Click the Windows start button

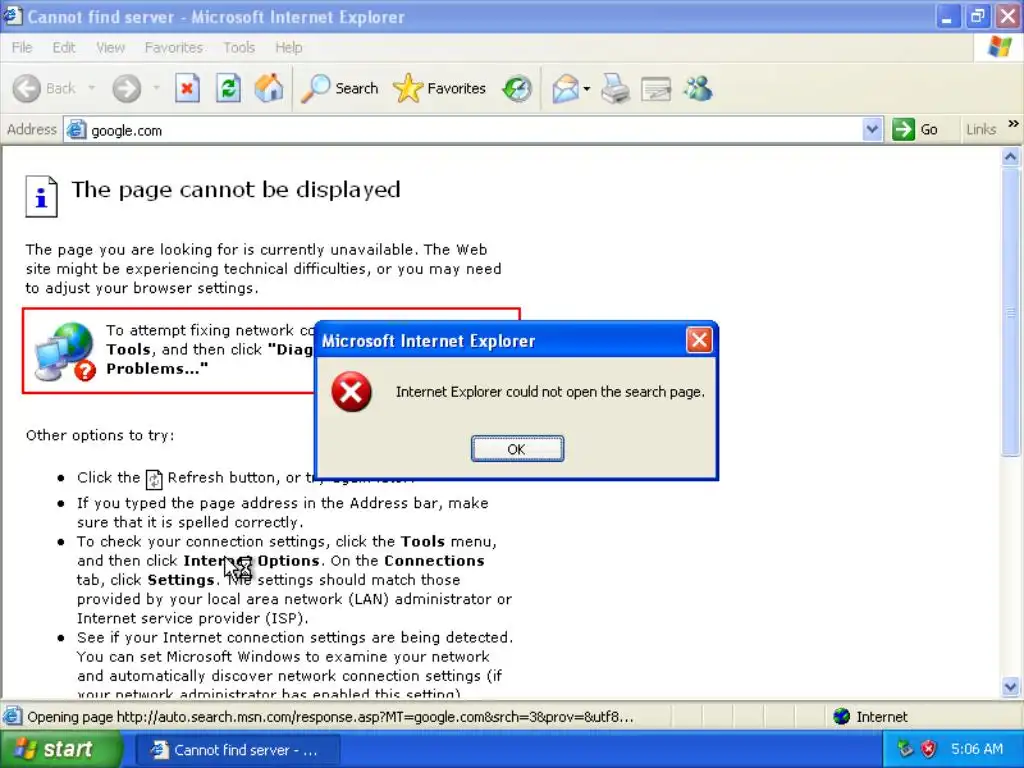(61, 749)
